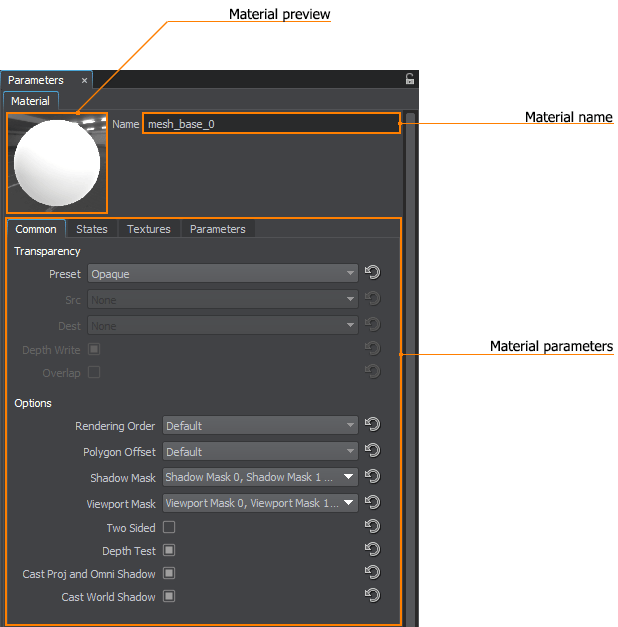Expand the Rendering Order dropdown
This screenshot has width=618, height=627.
pos(260,425)
